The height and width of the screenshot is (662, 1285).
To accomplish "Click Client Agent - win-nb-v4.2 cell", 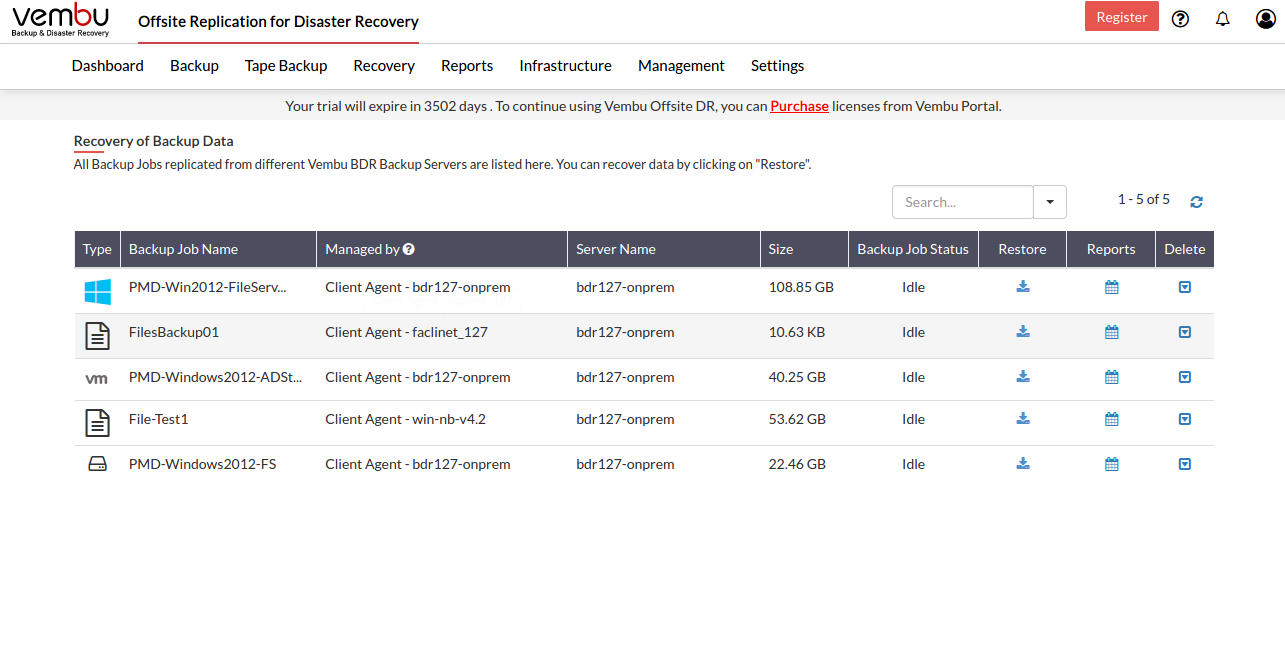I will (405, 419).
